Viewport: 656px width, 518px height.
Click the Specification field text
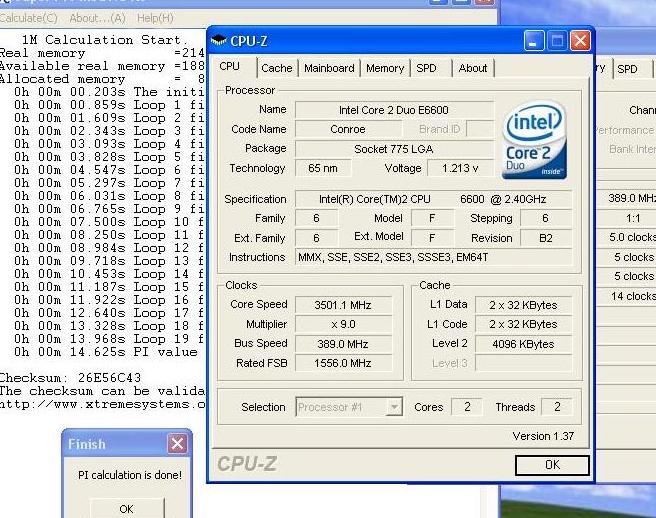[x=433, y=199]
